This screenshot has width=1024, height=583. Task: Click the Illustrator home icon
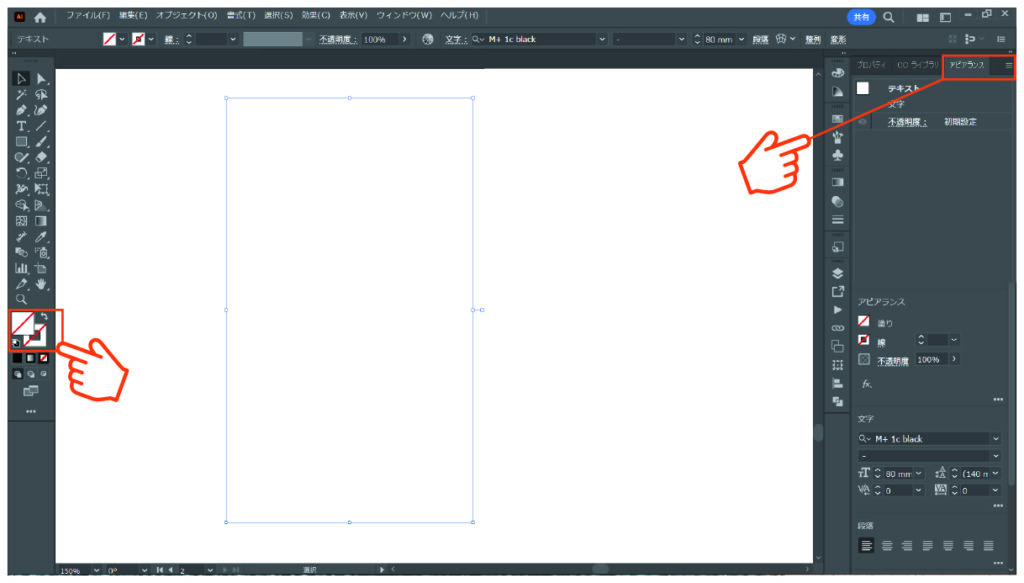40,18
